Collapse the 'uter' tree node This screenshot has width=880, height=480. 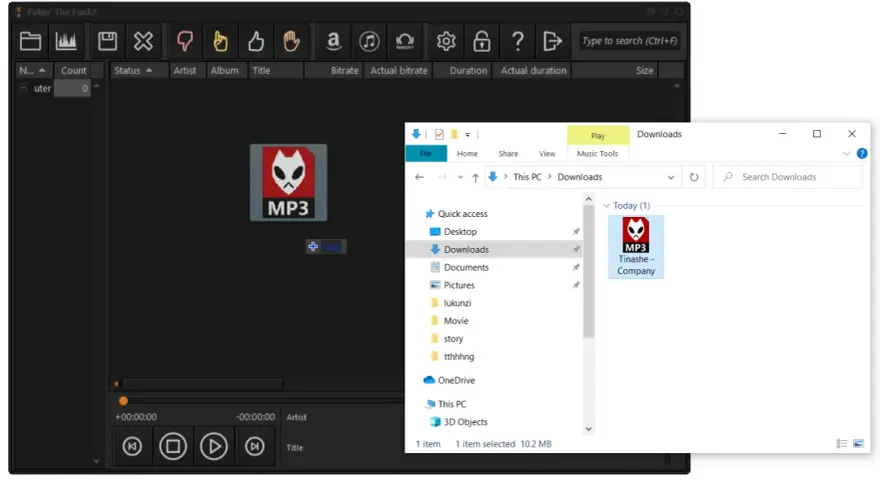23,88
